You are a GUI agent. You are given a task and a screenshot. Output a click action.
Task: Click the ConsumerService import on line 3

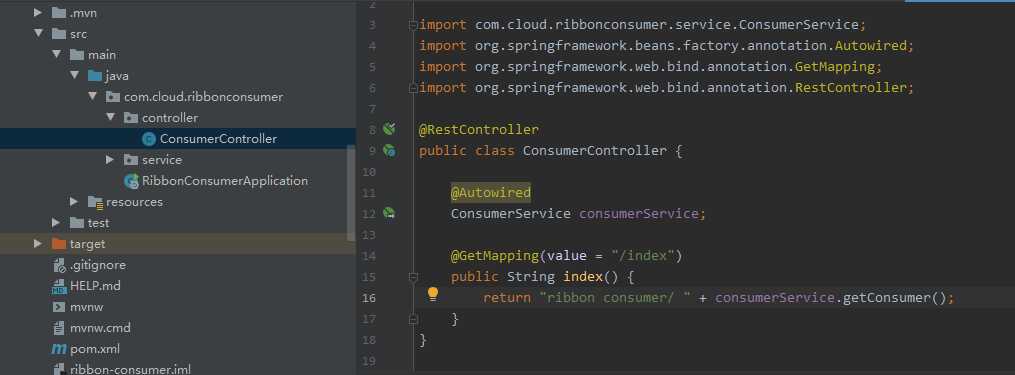click(798, 25)
